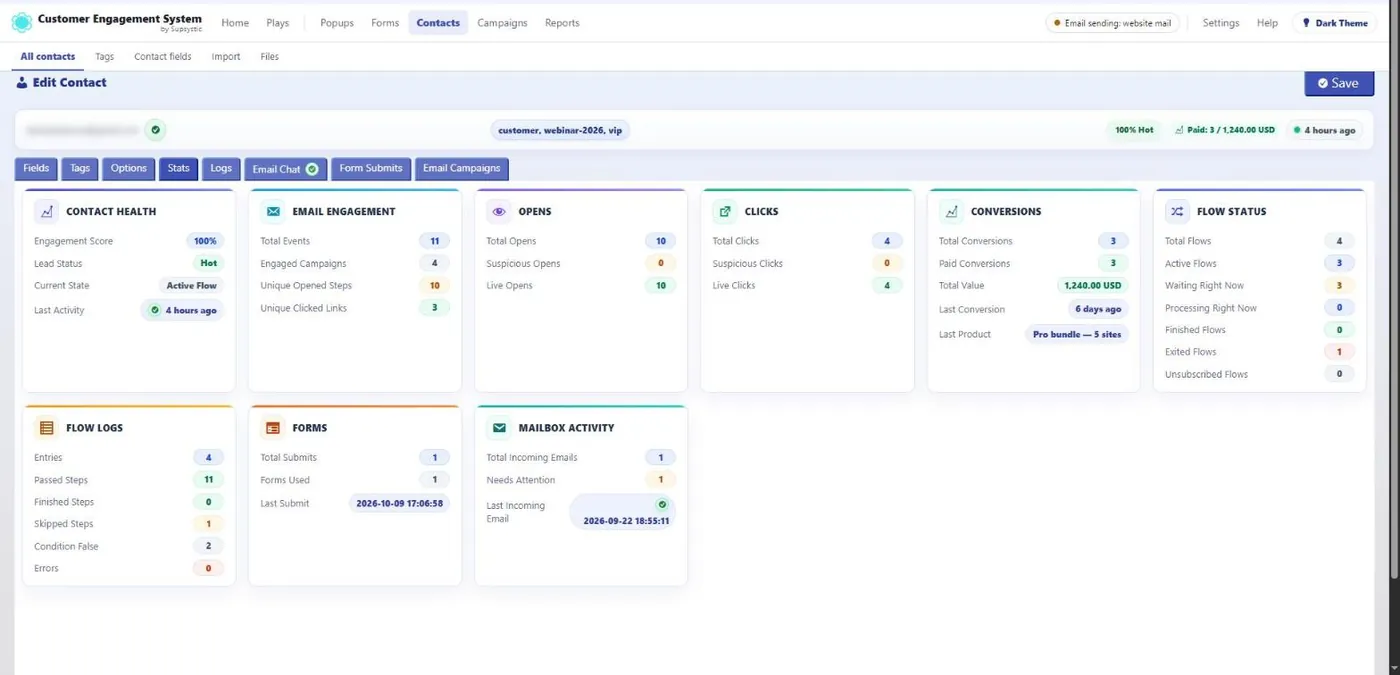Screen dimensions: 1400x675
Task: Open the Email Campaigns tab
Action: 462,169
